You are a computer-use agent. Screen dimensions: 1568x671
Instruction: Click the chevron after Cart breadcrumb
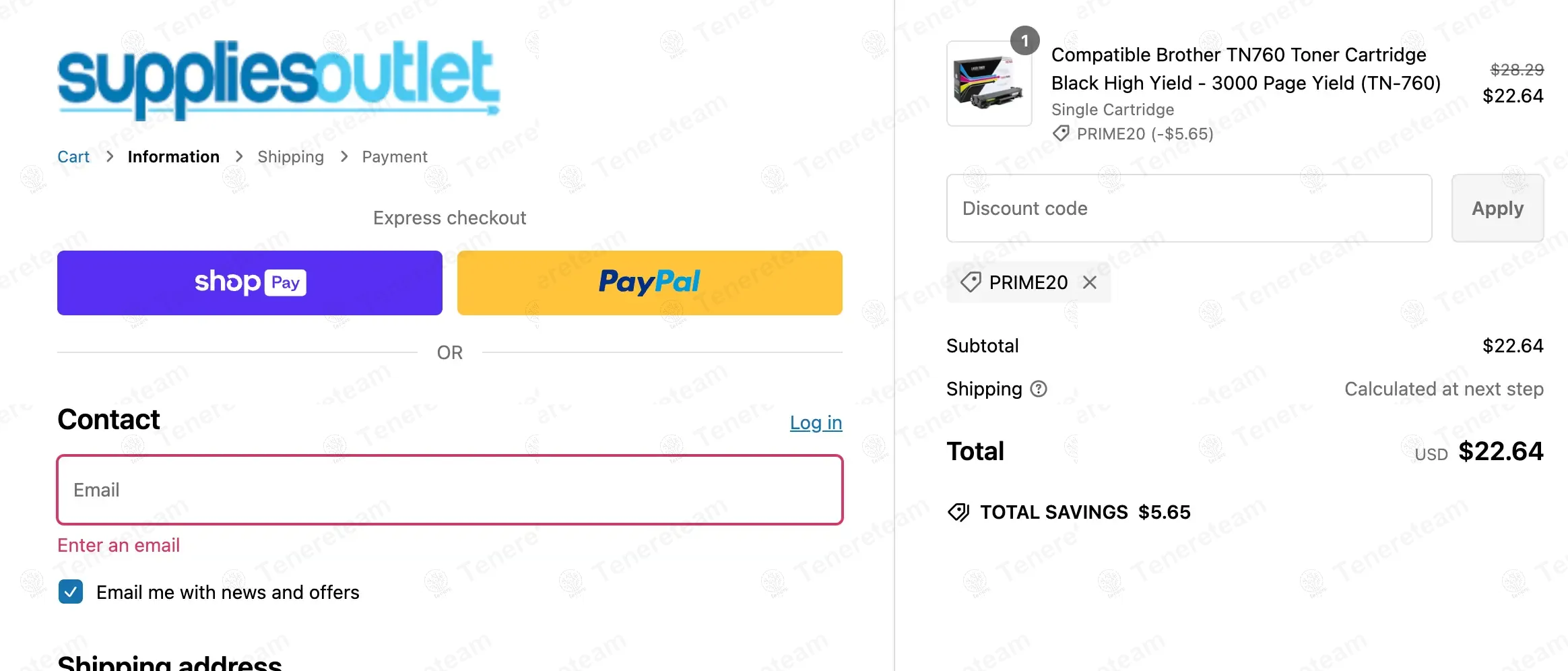110,157
